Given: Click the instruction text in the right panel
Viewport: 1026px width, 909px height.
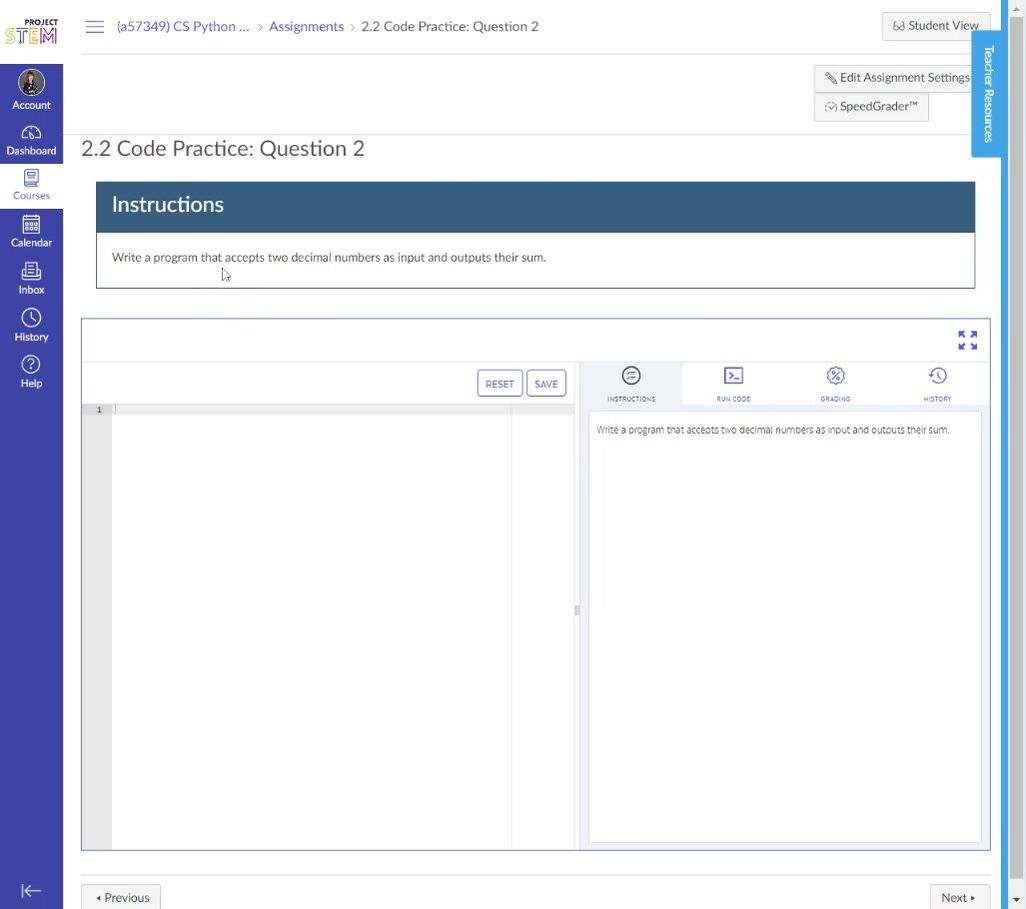Looking at the screenshot, I should pyautogui.click(x=772, y=430).
